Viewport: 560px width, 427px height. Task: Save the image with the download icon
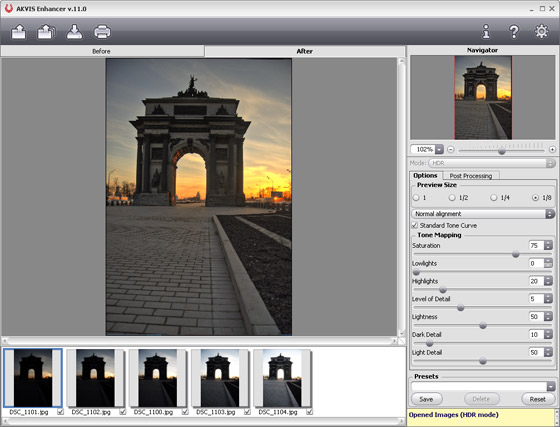(74, 32)
